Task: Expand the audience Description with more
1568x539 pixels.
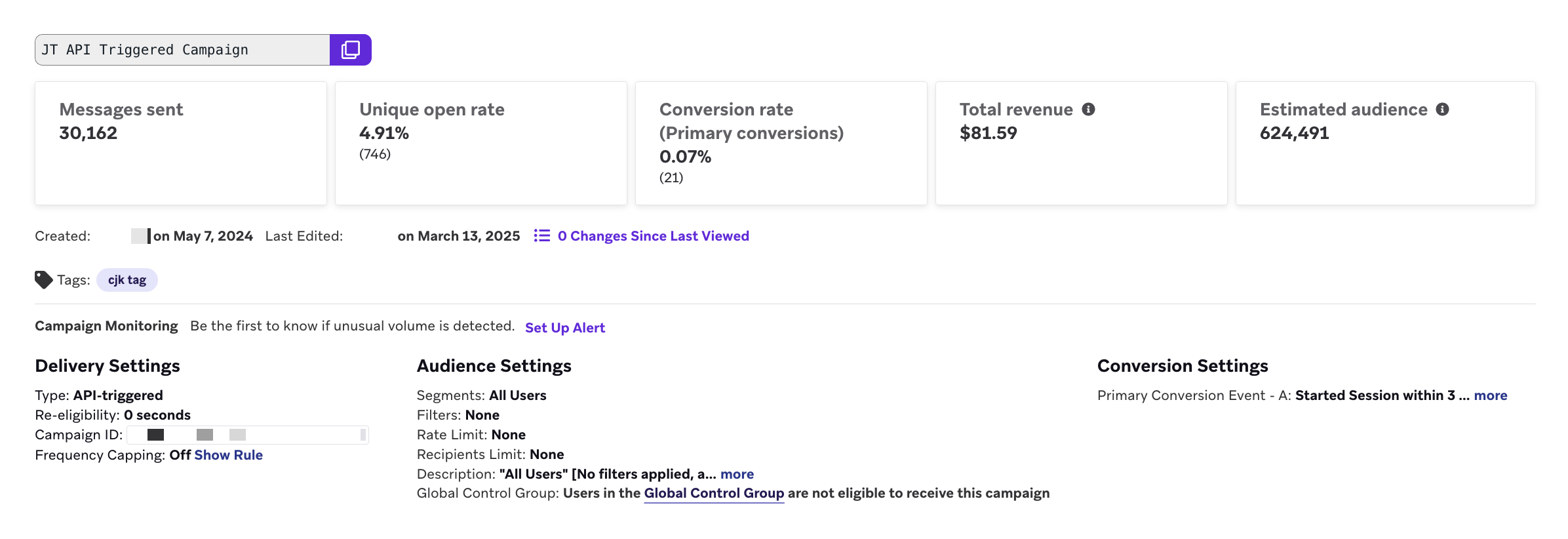Action: pos(737,474)
